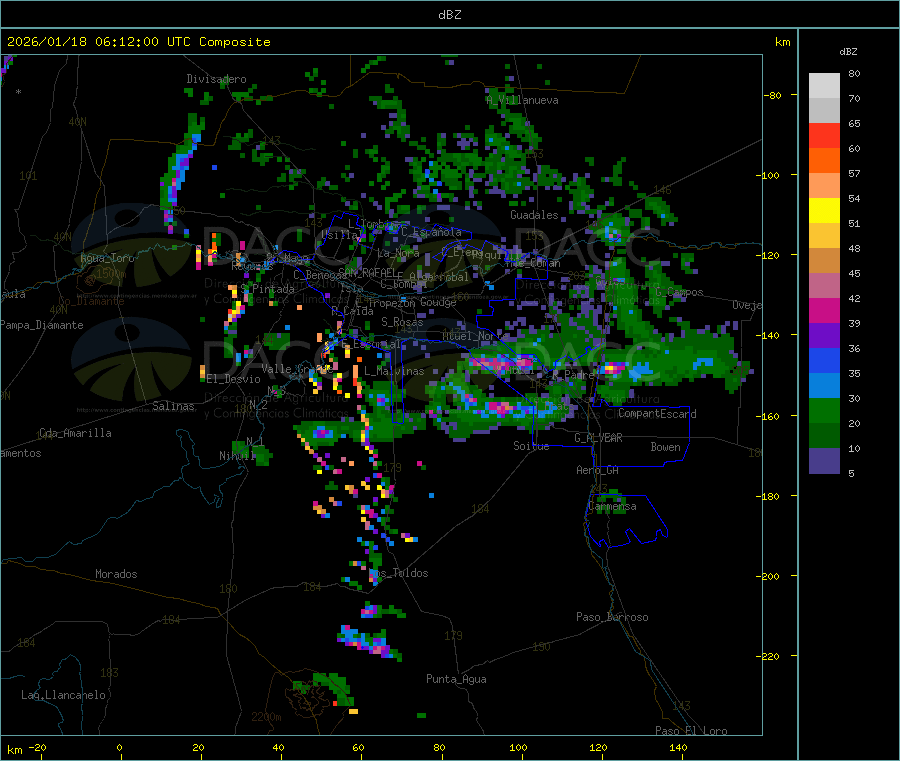Click the 'A_Villanueva' location label

click(x=522, y=100)
